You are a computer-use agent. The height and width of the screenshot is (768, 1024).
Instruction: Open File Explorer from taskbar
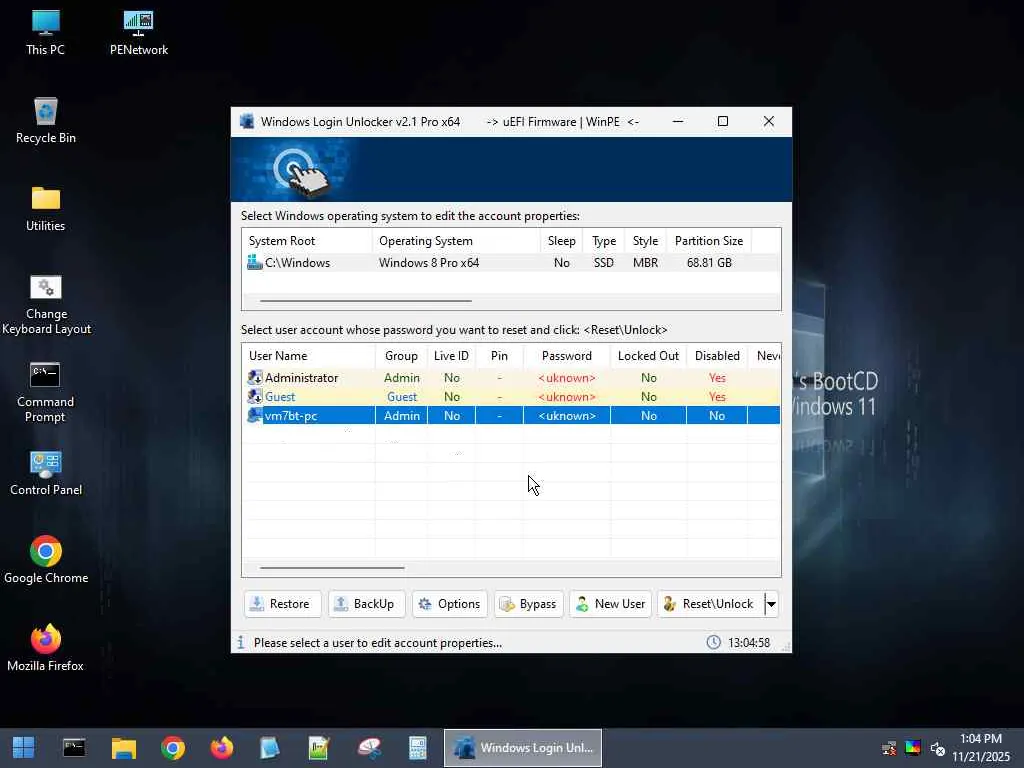coord(123,748)
